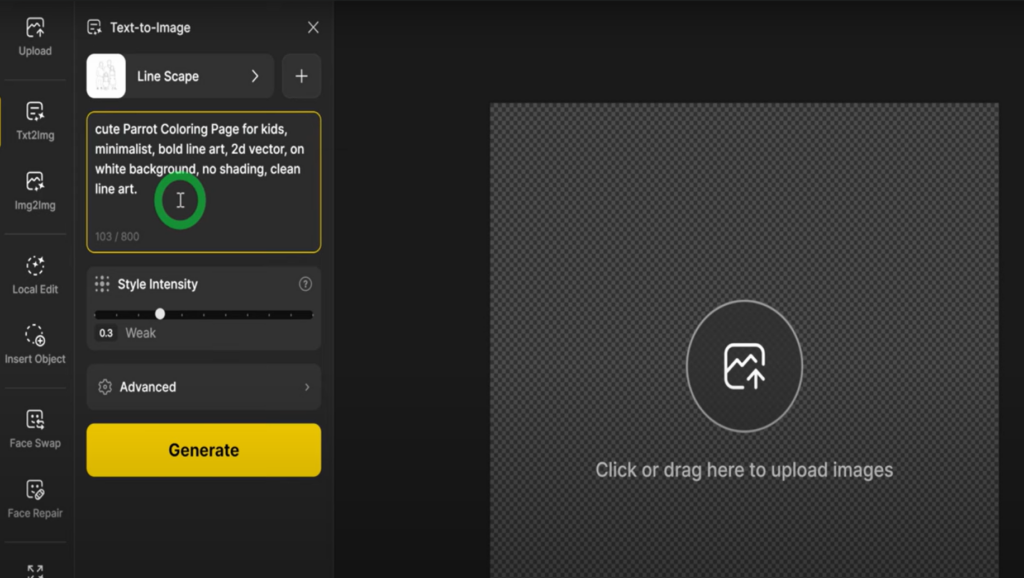Click the Style Intensity help icon
The width and height of the screenshot is (1024, 578).
(x=305, y=284)
